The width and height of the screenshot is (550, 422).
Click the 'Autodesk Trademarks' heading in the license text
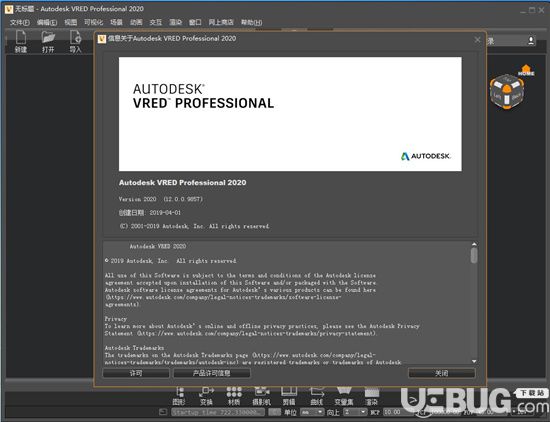[134, 348]
